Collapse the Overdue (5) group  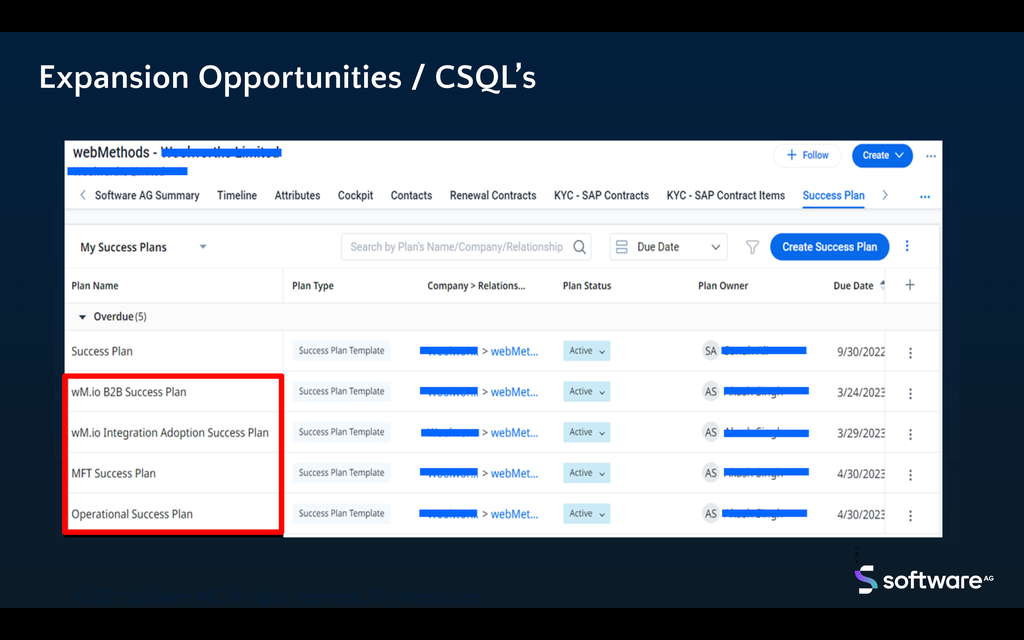click(x=82, y=317)
